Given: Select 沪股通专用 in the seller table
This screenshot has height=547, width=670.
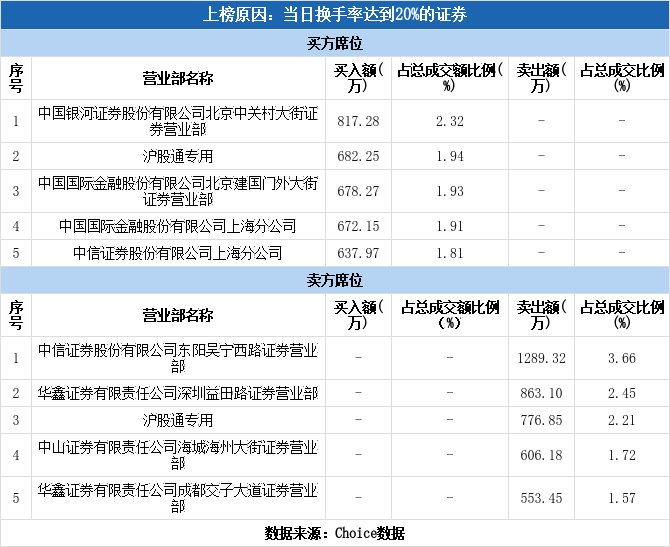Looking at the screenshot, I should 178,420.
